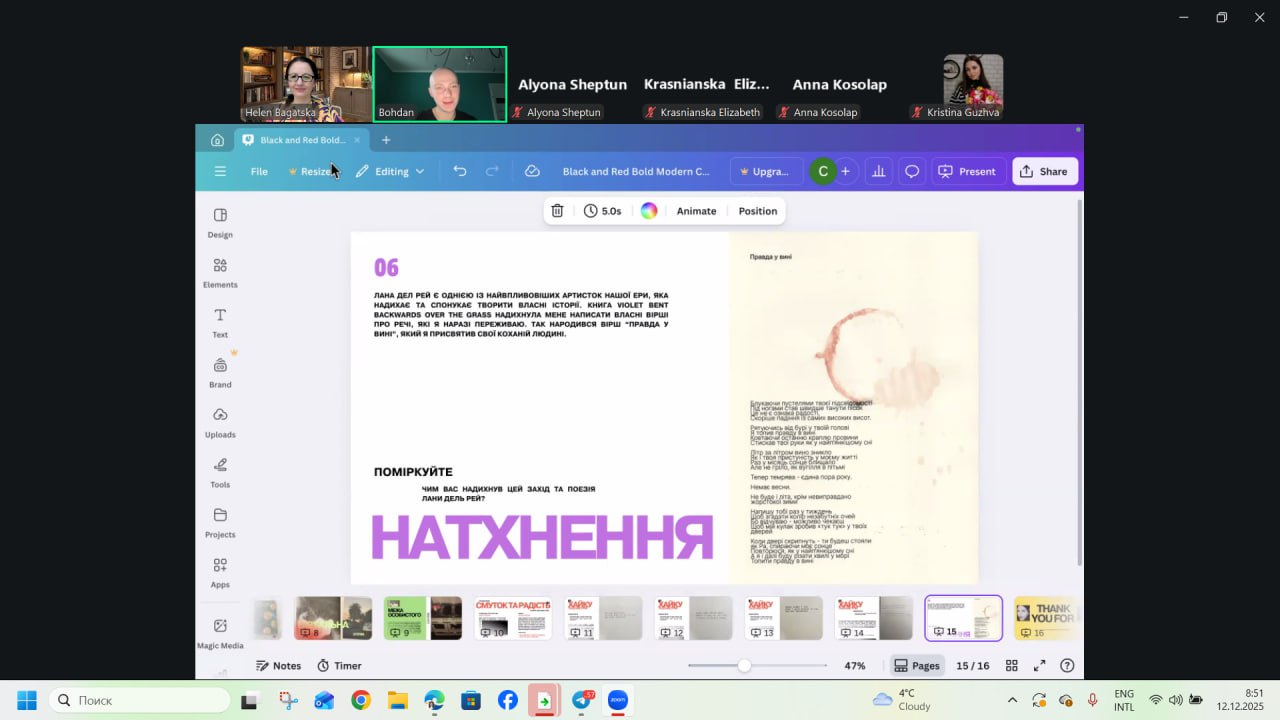Show hidden system tray icons
Screen dimensions: 1280x720
[x=1012, y=700]
